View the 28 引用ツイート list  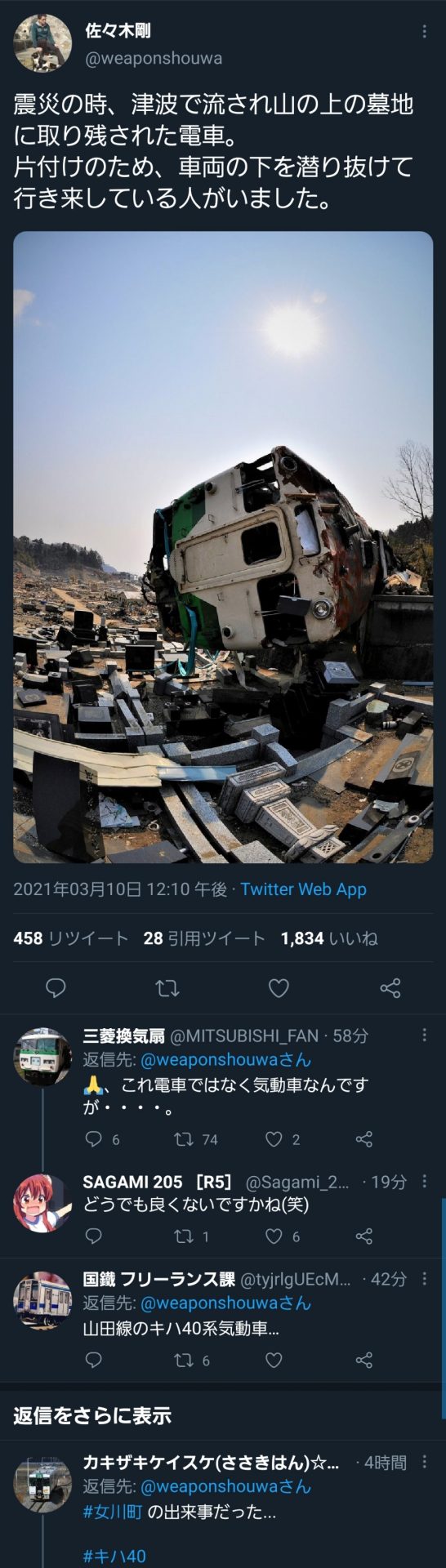coord(204,938)
